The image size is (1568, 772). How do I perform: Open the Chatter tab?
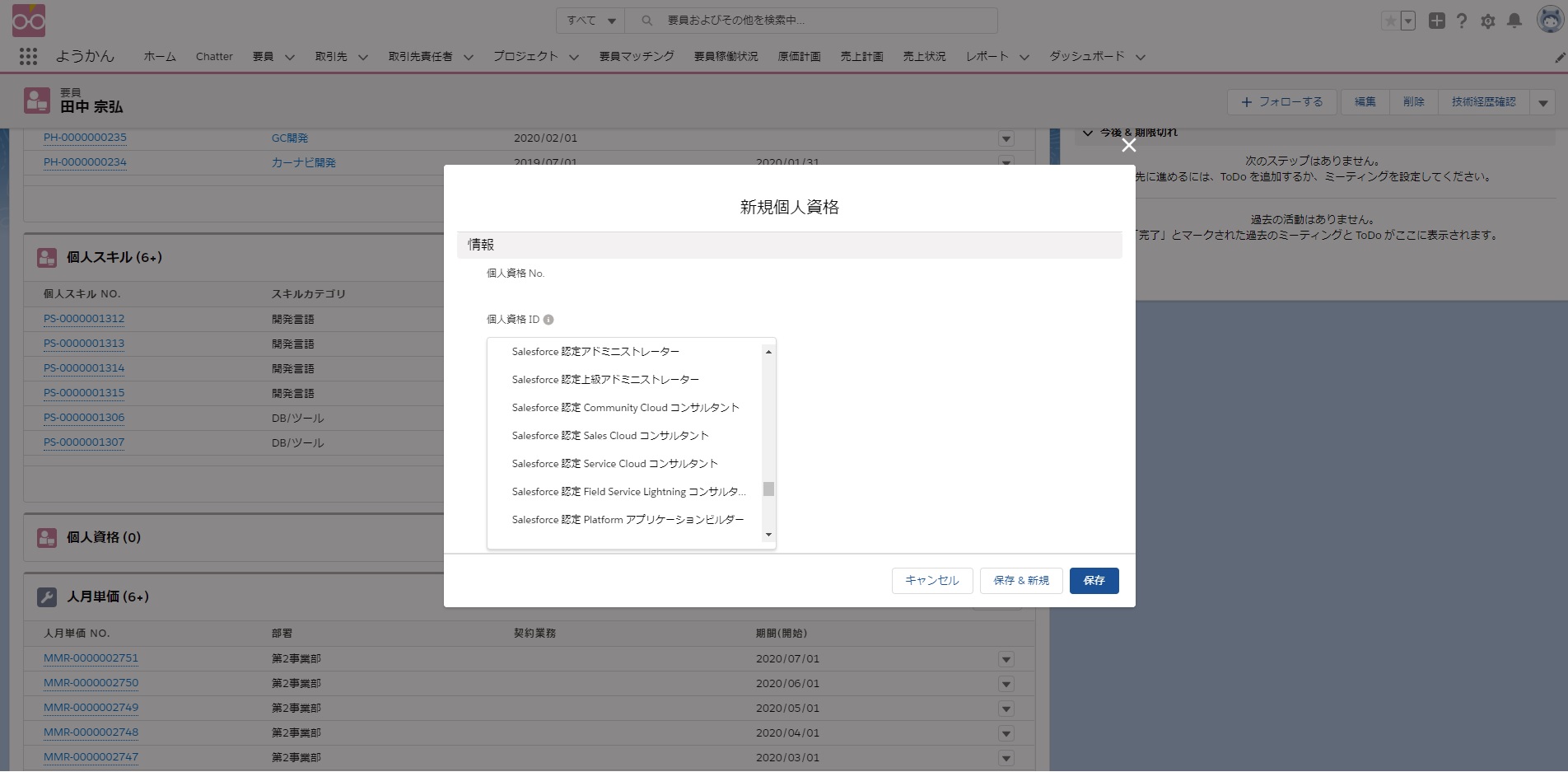pyautogui.click(x=214, y=56)
